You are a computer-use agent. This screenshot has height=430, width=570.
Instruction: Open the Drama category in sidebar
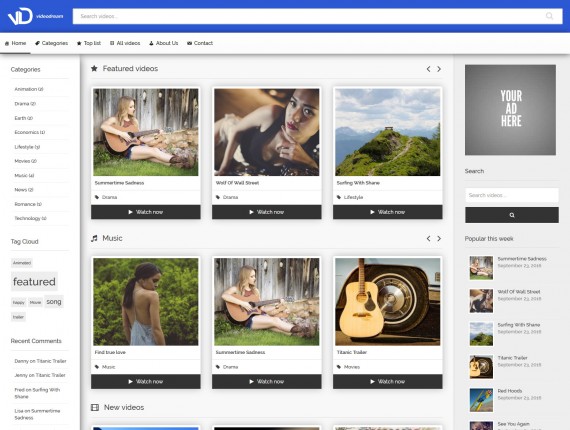[x=25, y=104]
